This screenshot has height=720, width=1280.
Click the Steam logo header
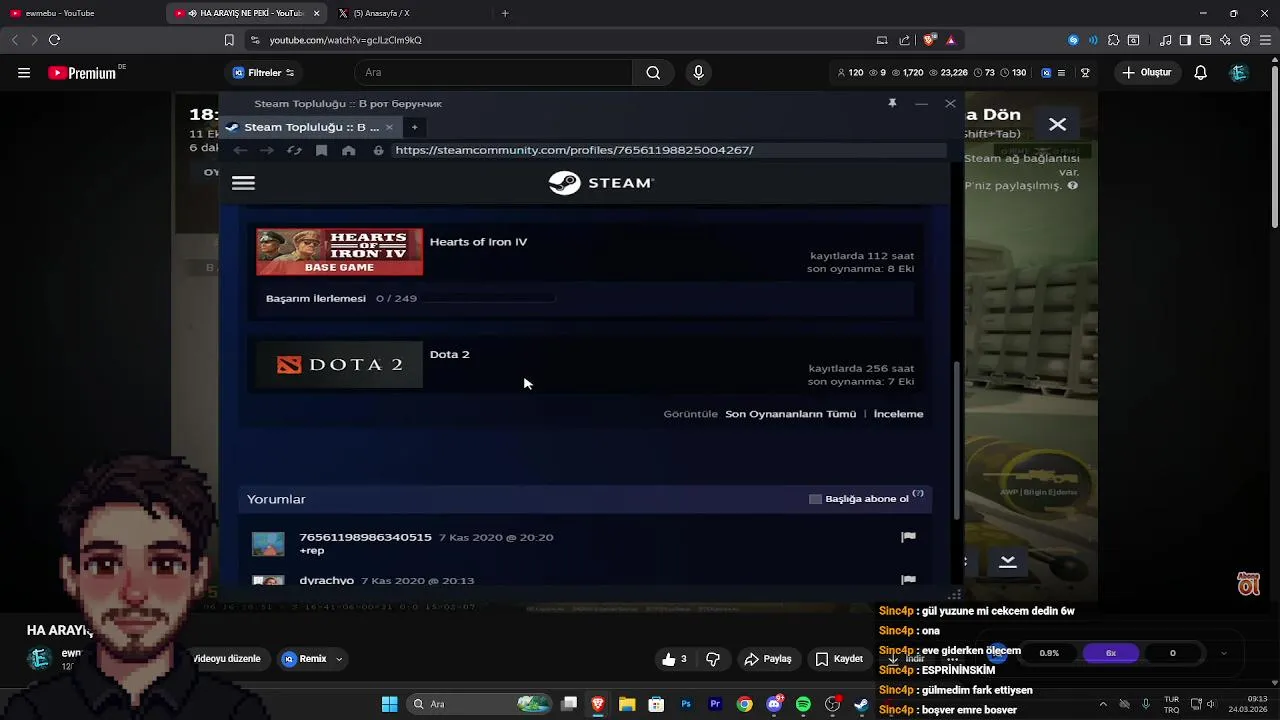(x=601, y=183)
